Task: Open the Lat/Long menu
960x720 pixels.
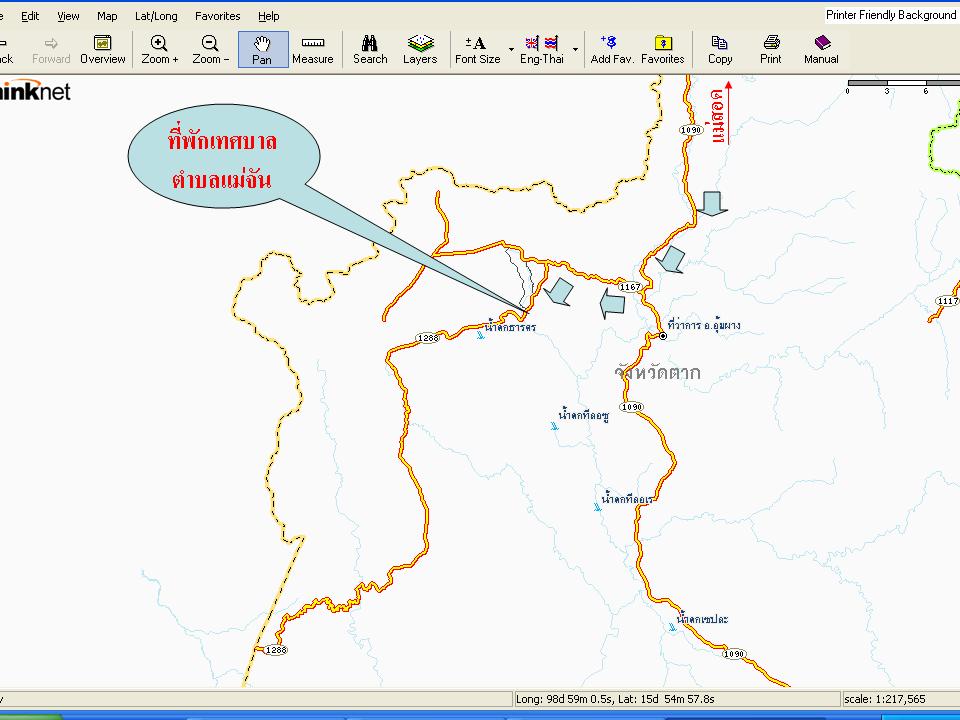Action: coord(156,16)
